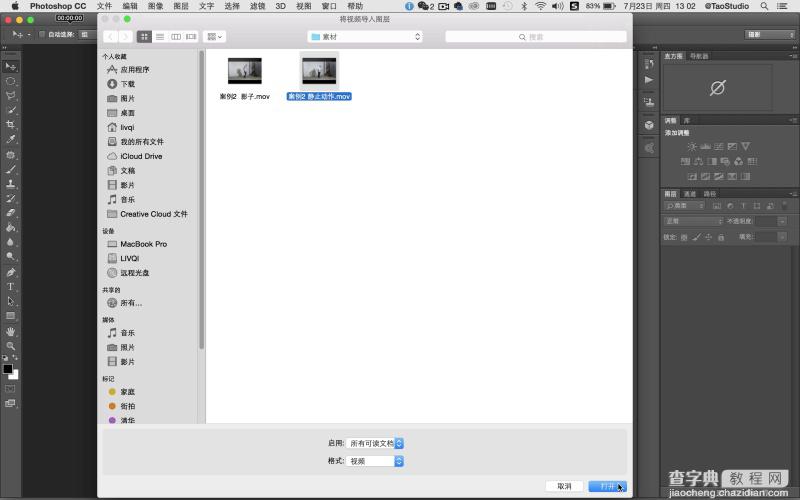Open the opacity slider dropdown arrow
Screen dimensions: 800x500
click(x=782, y=221)
